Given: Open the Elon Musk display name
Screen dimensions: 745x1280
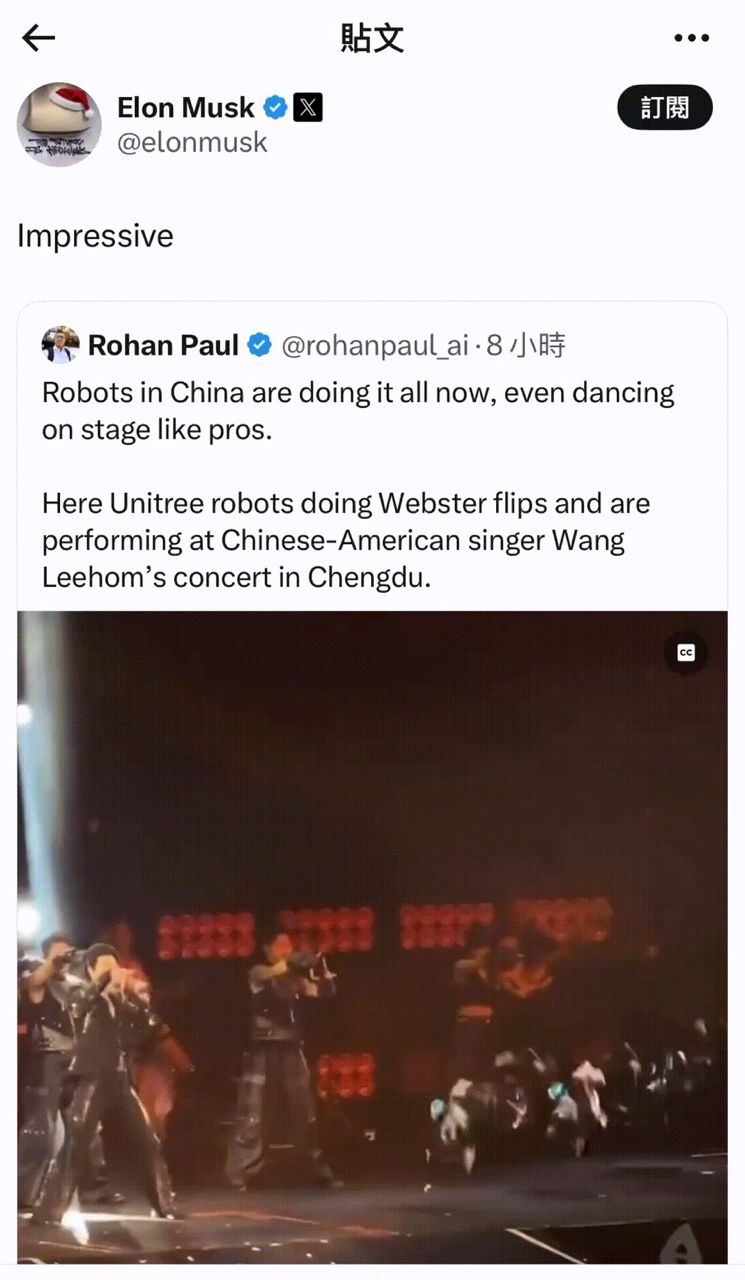Looking at the screenshot, I should click(186, 107).
